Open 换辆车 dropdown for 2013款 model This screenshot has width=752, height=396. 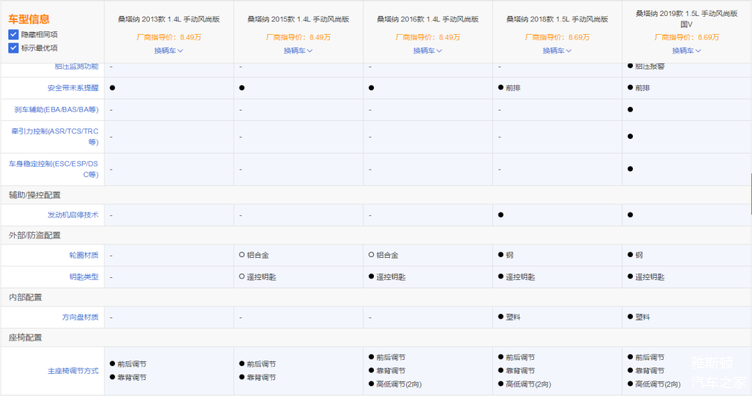(169, 50)
